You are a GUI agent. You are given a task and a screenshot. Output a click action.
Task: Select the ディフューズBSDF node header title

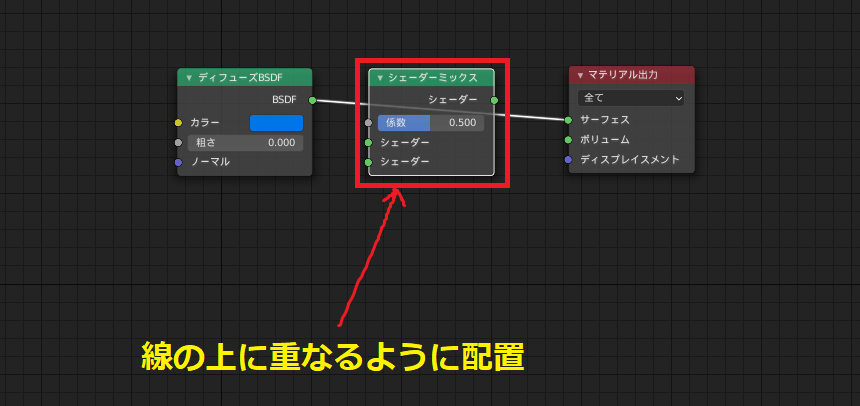pos(240,78)
